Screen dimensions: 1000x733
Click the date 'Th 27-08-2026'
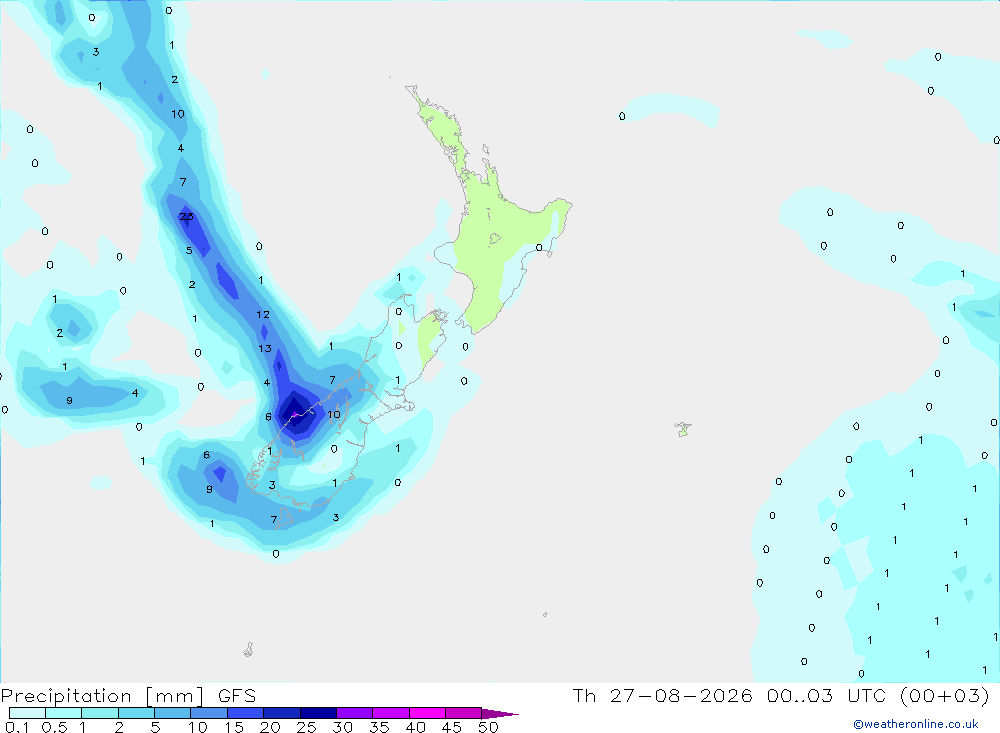click(x=662, y=695)
